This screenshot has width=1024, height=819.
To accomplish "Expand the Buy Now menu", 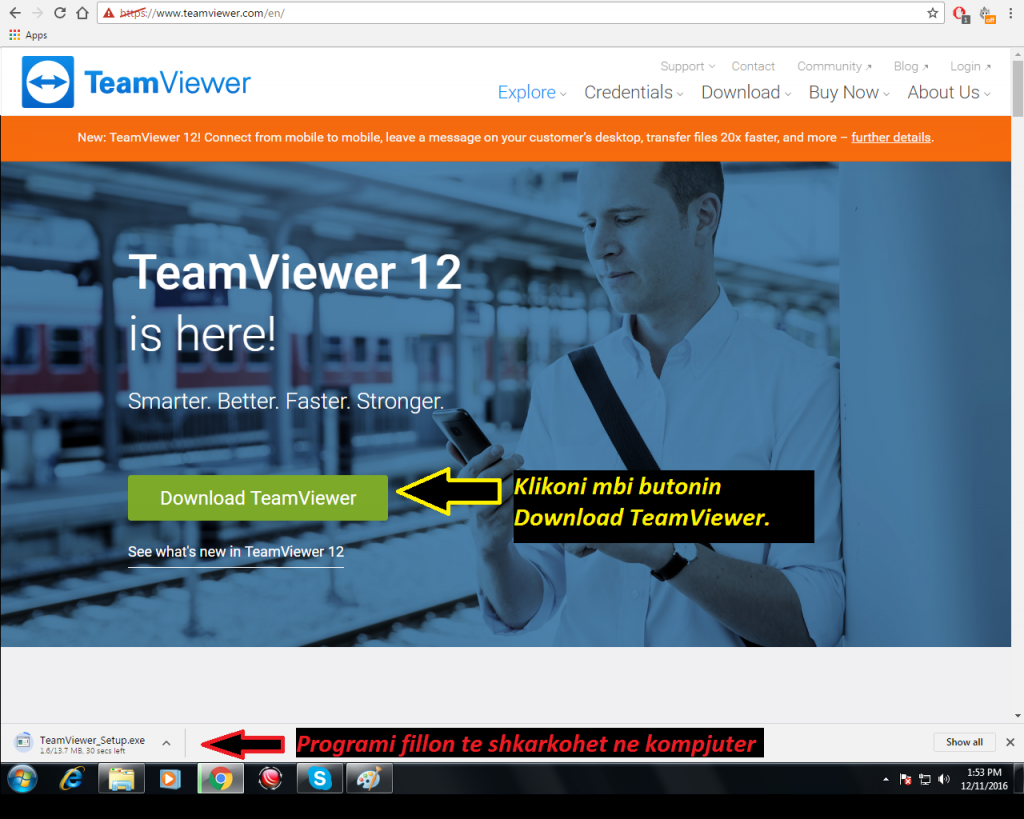I will [x=849, y=92].
